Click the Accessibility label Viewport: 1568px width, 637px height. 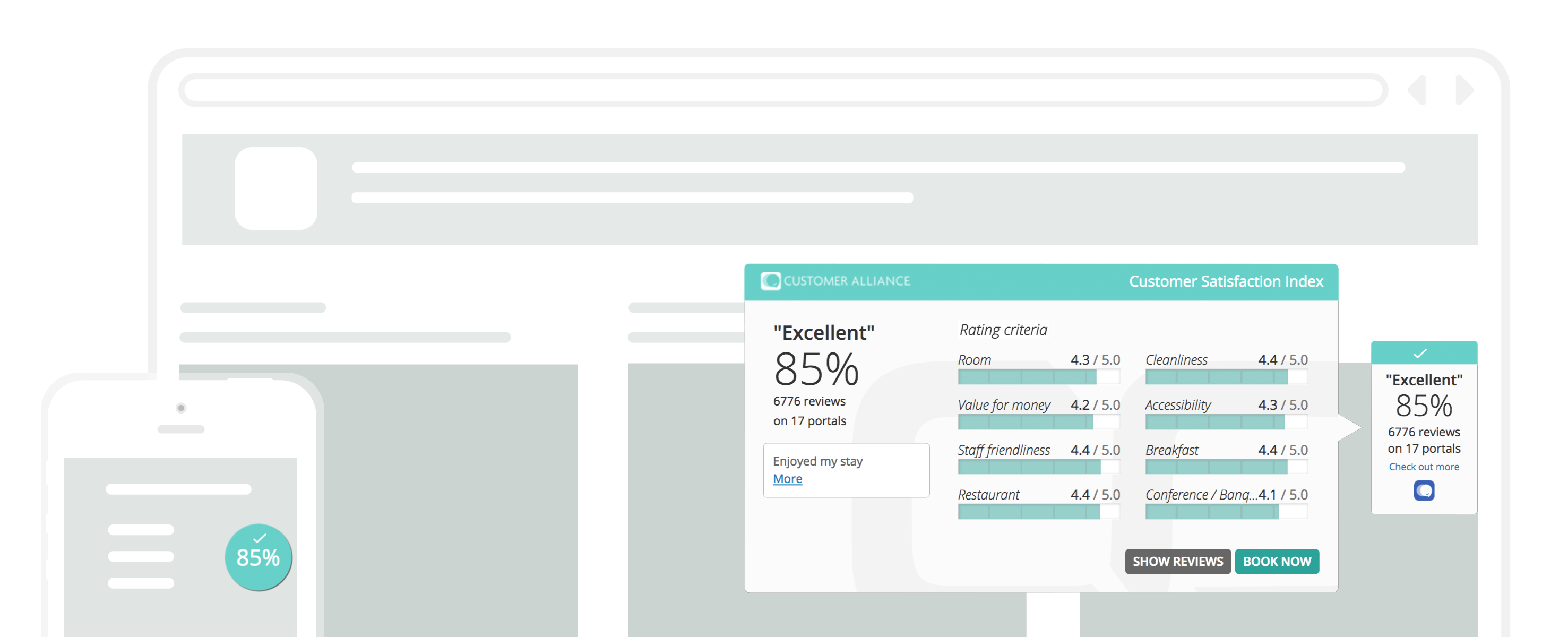1178,405
